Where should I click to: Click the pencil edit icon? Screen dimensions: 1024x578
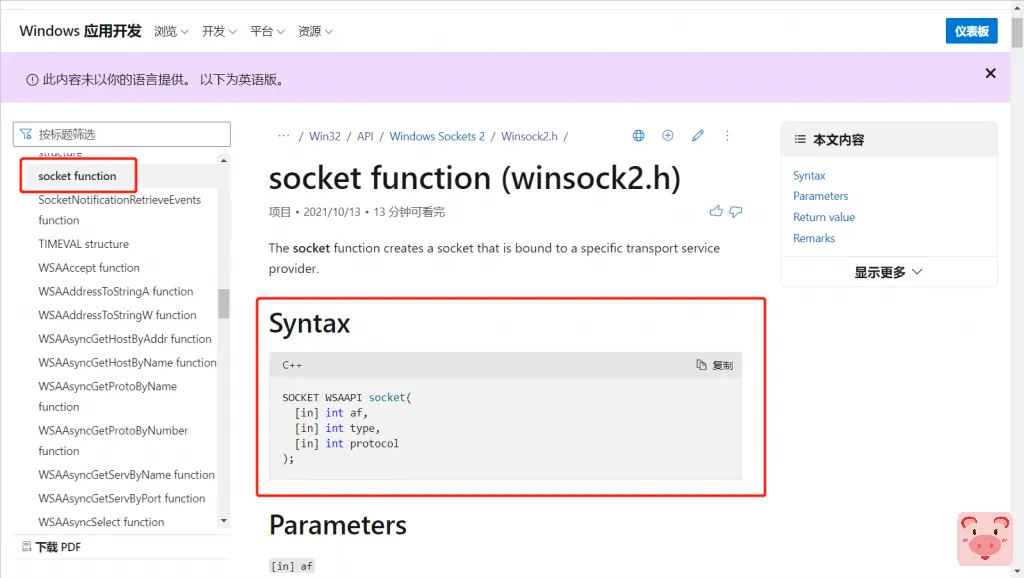tap(698, 136)
